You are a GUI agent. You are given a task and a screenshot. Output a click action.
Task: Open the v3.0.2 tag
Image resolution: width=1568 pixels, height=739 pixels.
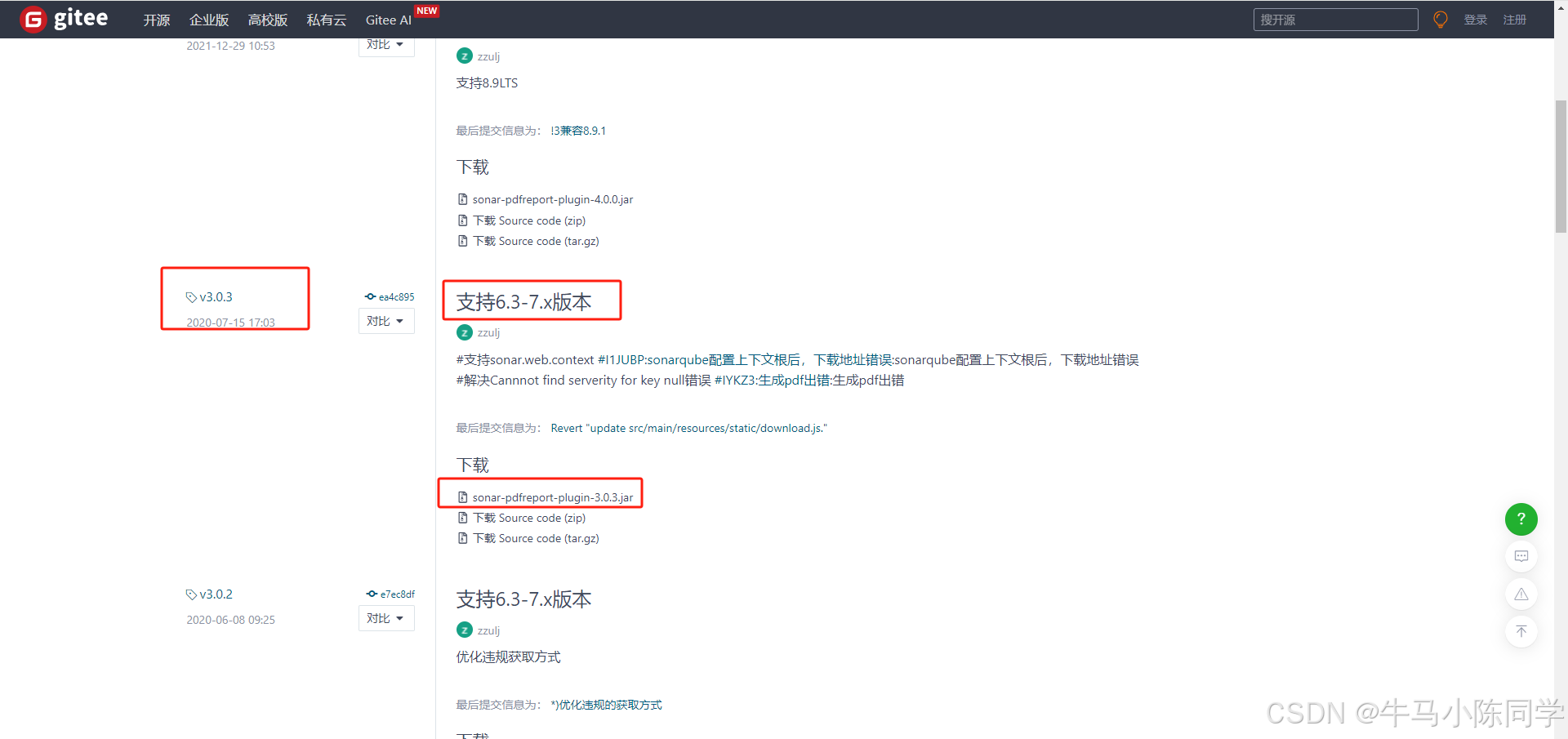(216, 594)
